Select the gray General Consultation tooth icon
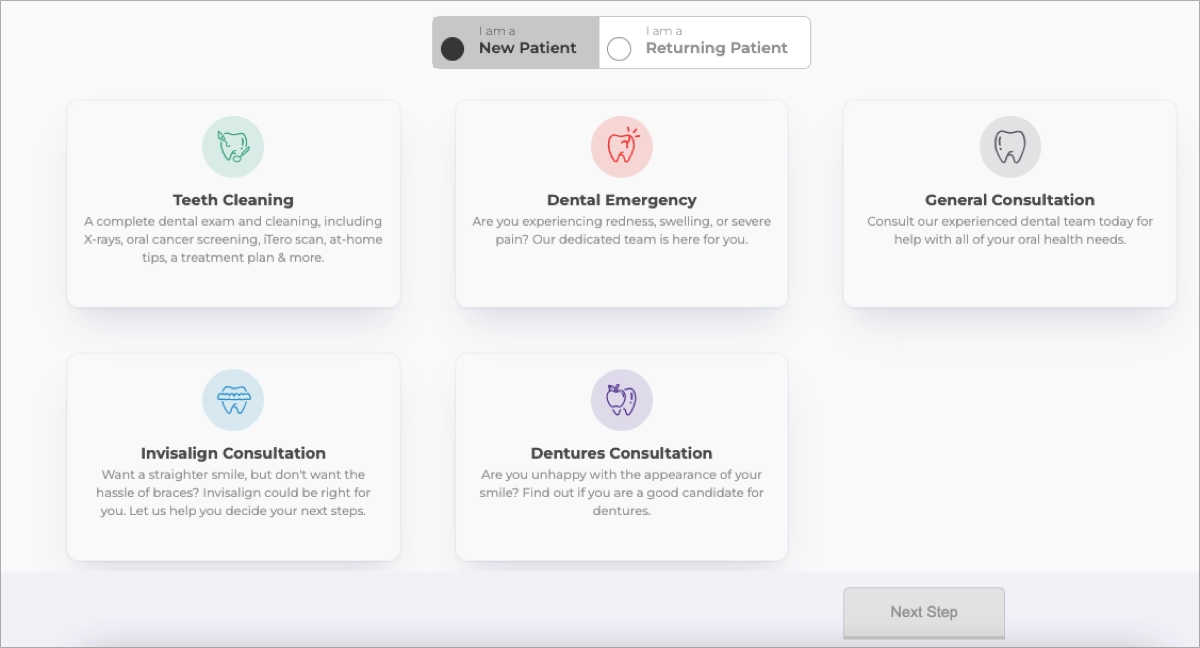Image resolution: width=1200 pixels, height=648 pixels. point(1009,146)
